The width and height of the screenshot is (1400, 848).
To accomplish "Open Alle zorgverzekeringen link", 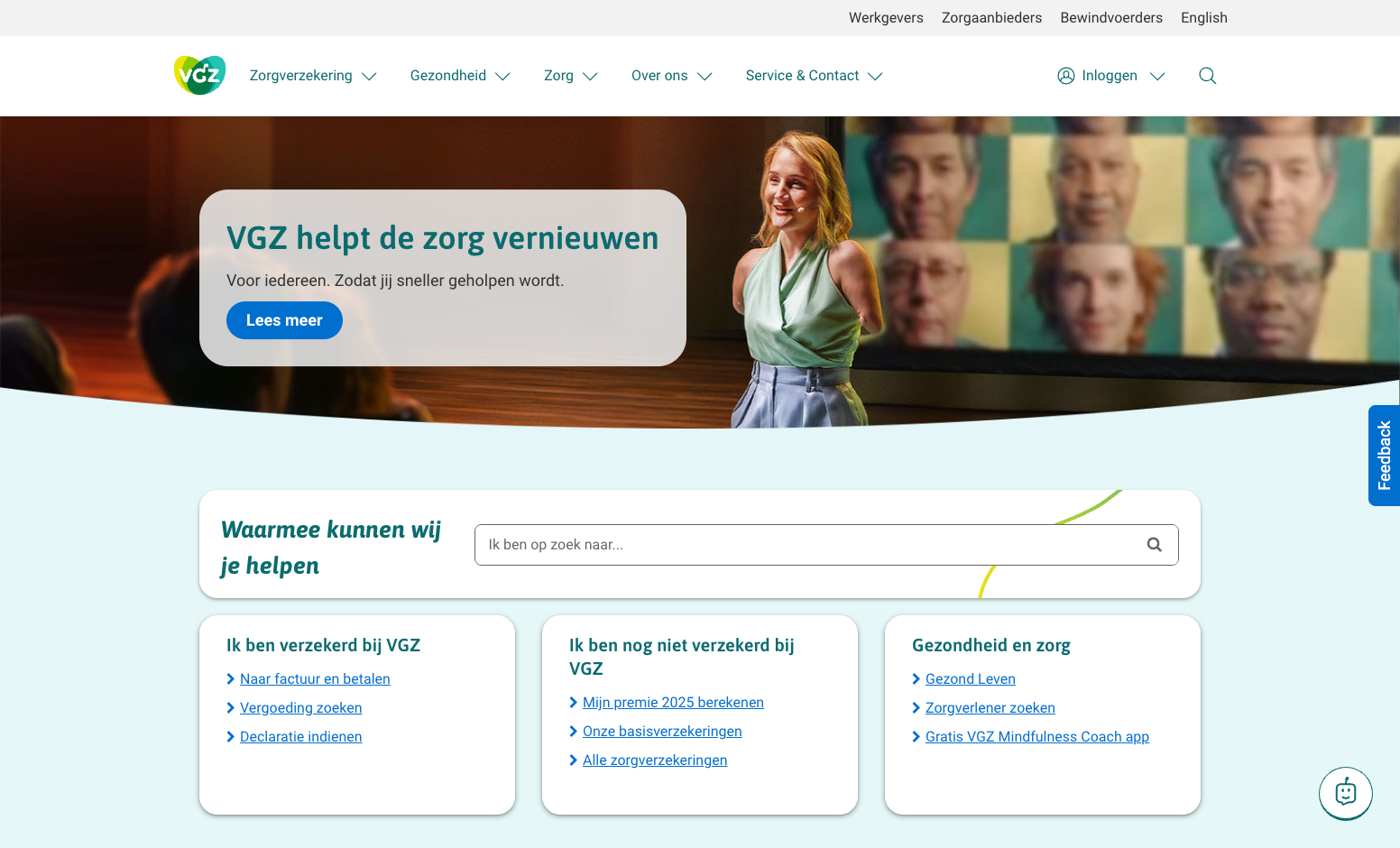I will [x=655, y=760].
